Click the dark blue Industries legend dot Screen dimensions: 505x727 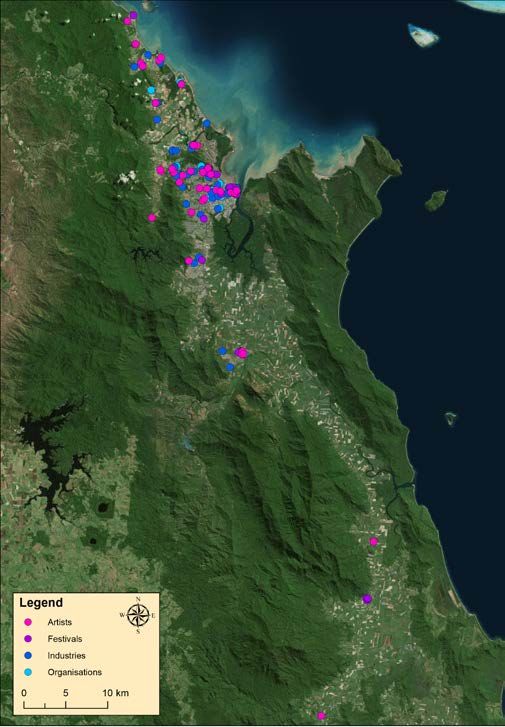coord(27,656)
